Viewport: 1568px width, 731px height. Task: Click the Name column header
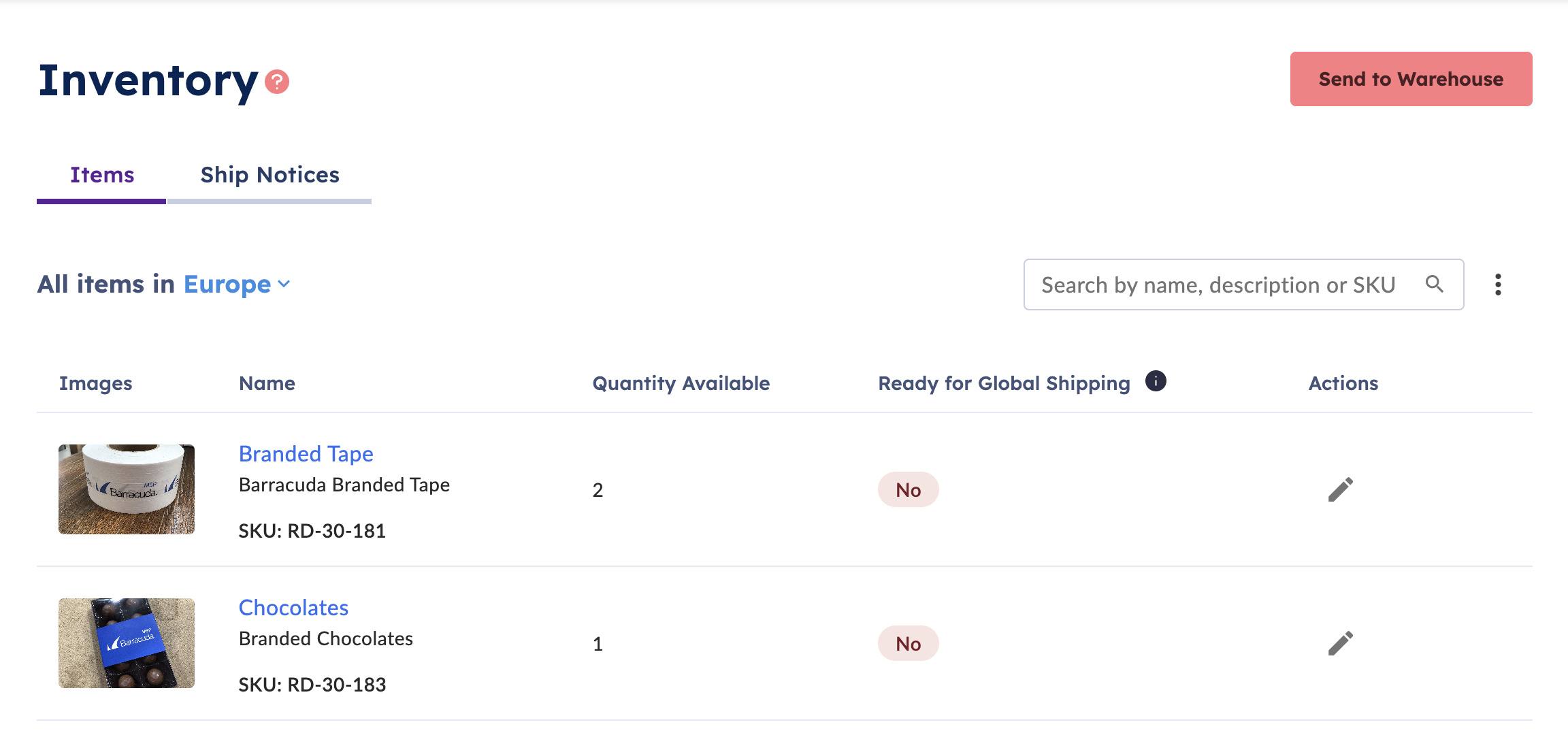[267, 383]
